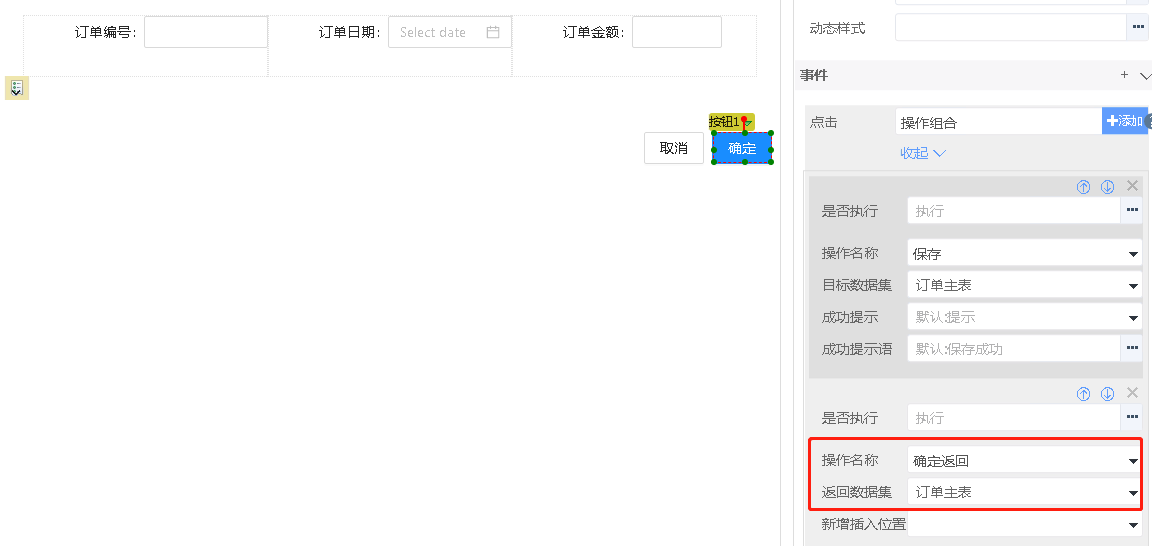This screenshot has height=546, width=1152.
Task: Collapse operations via 收起 link
Action: (922, 153)
